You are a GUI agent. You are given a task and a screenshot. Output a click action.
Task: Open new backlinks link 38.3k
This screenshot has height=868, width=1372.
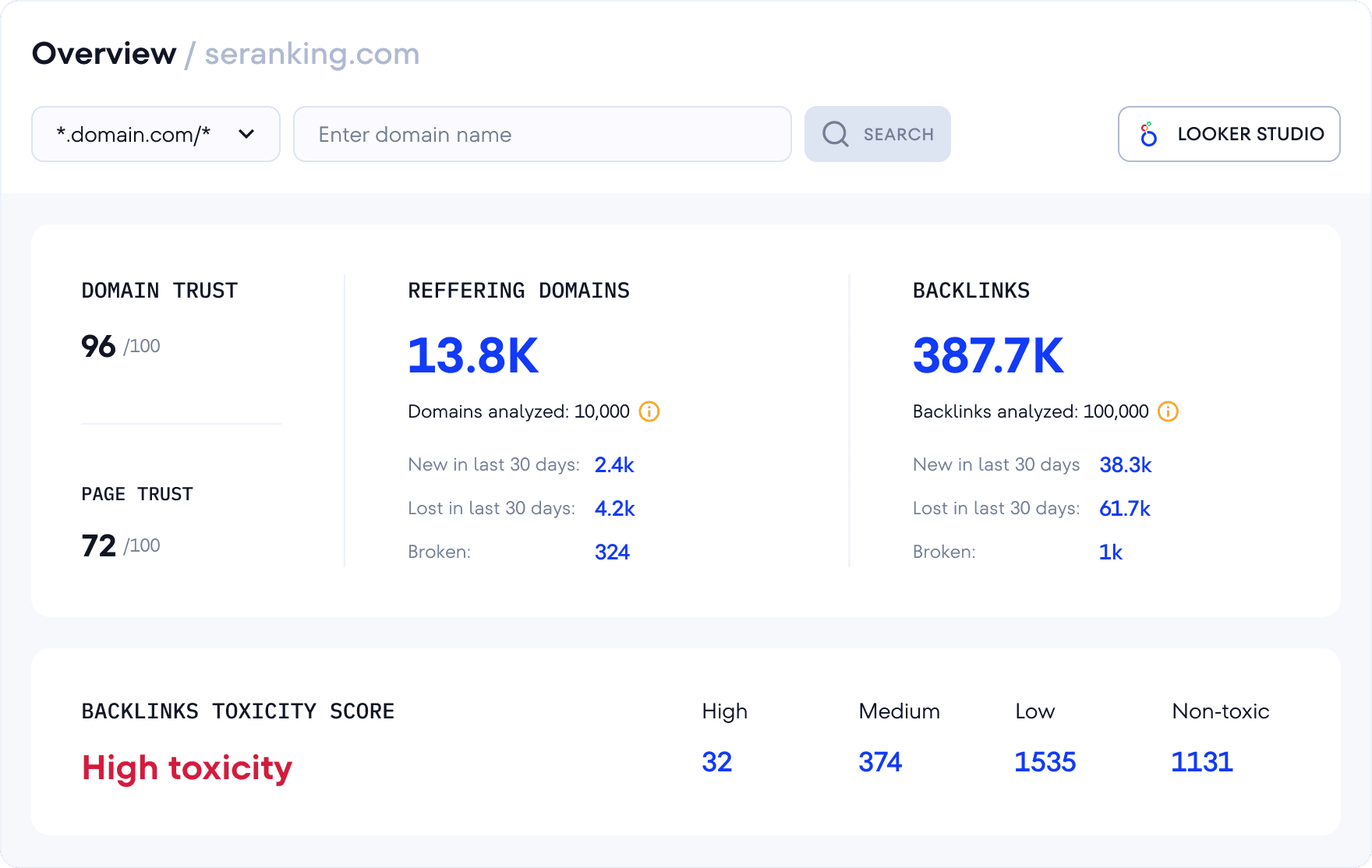click(x=1125, y=464)
